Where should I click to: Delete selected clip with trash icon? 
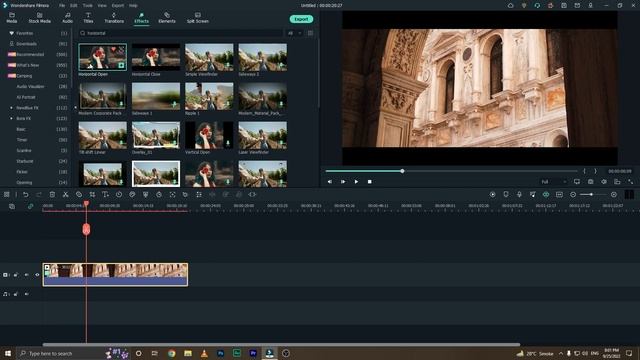[52, 195]
